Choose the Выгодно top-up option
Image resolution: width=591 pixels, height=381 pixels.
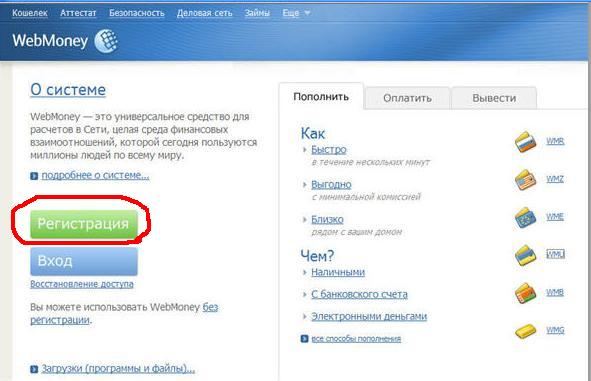pyautogui.click(x=331, y=184)
